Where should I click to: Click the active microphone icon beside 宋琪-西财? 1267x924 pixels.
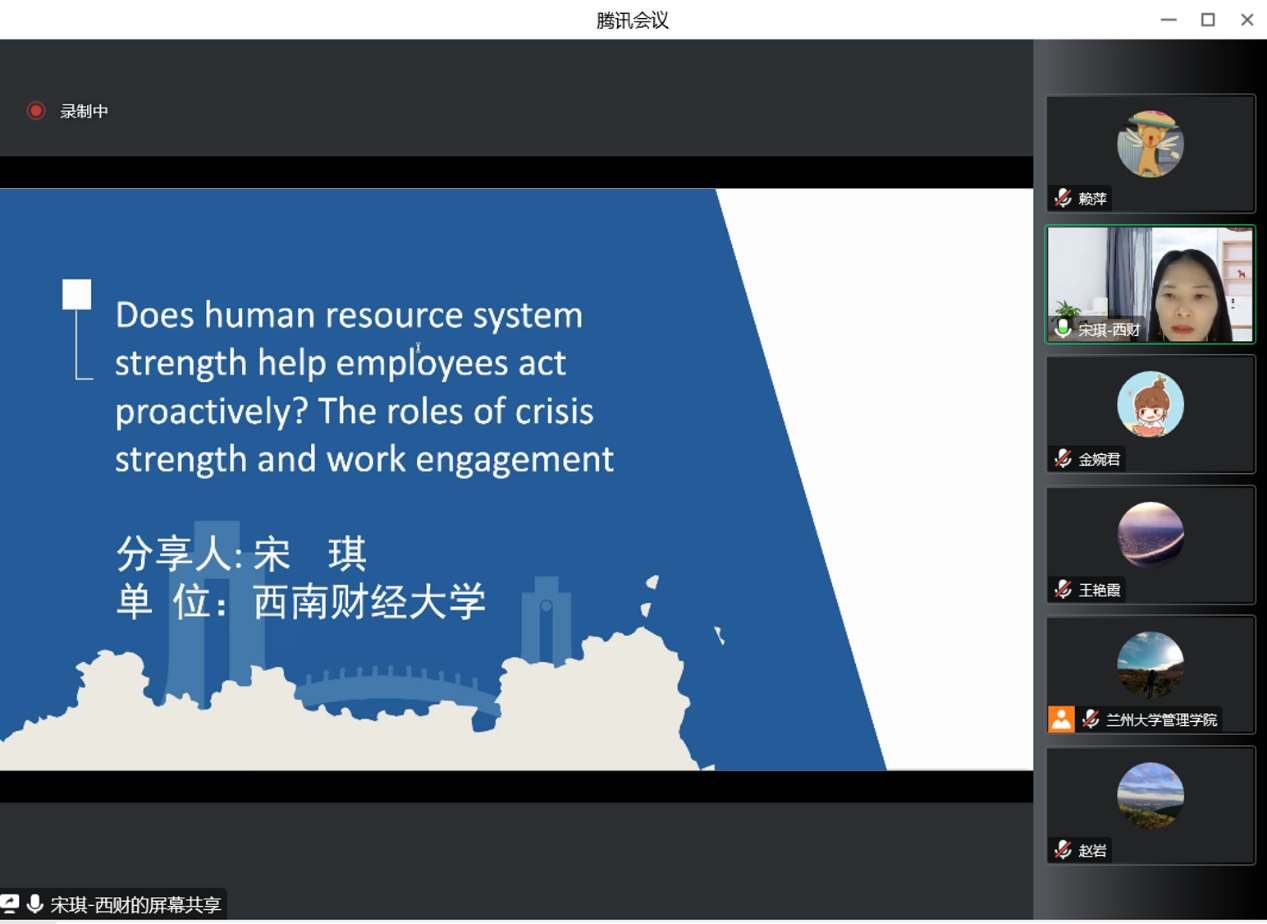click(x=1063, y=329)
